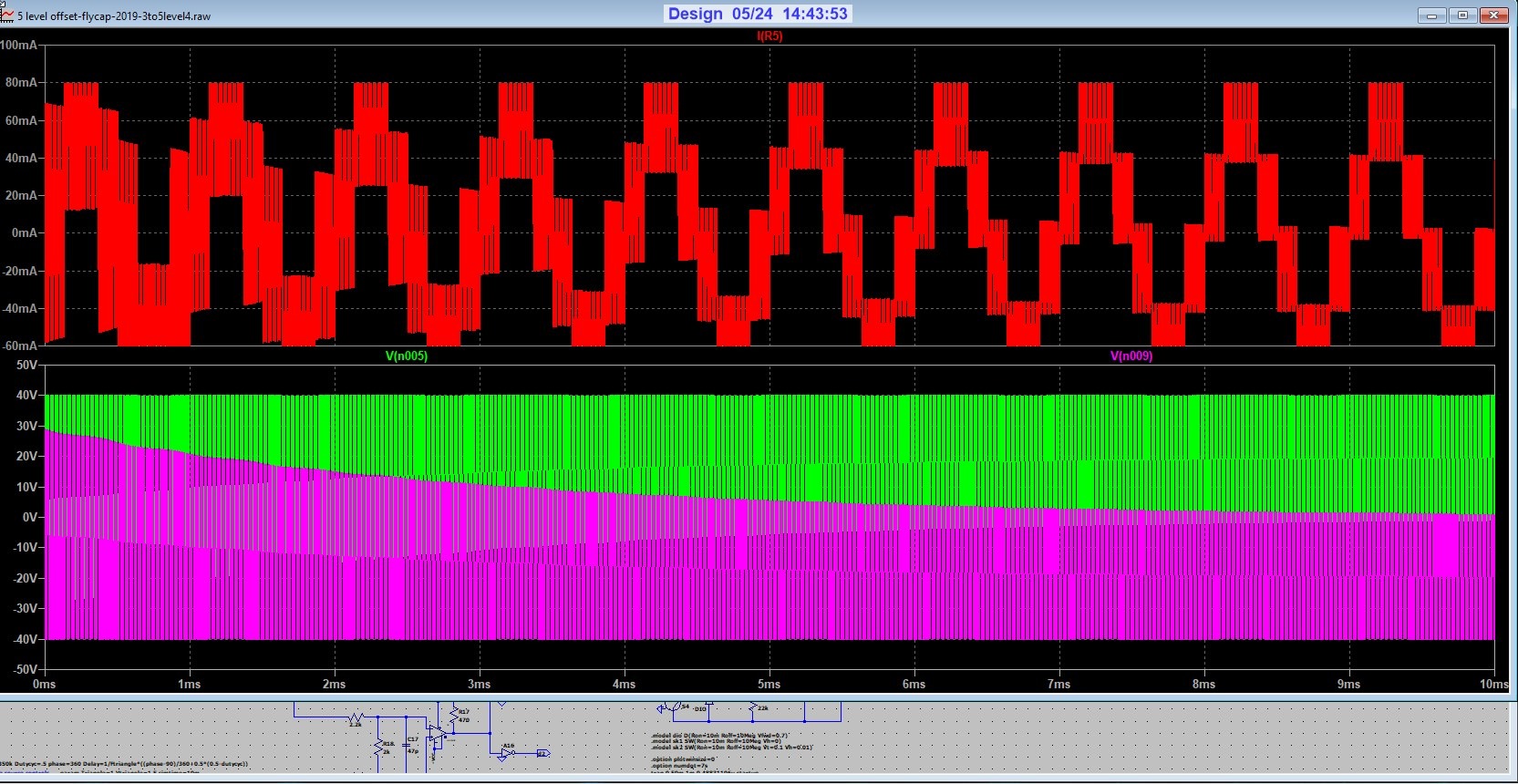Minimize the waveform viewer window

point(1431,15)
